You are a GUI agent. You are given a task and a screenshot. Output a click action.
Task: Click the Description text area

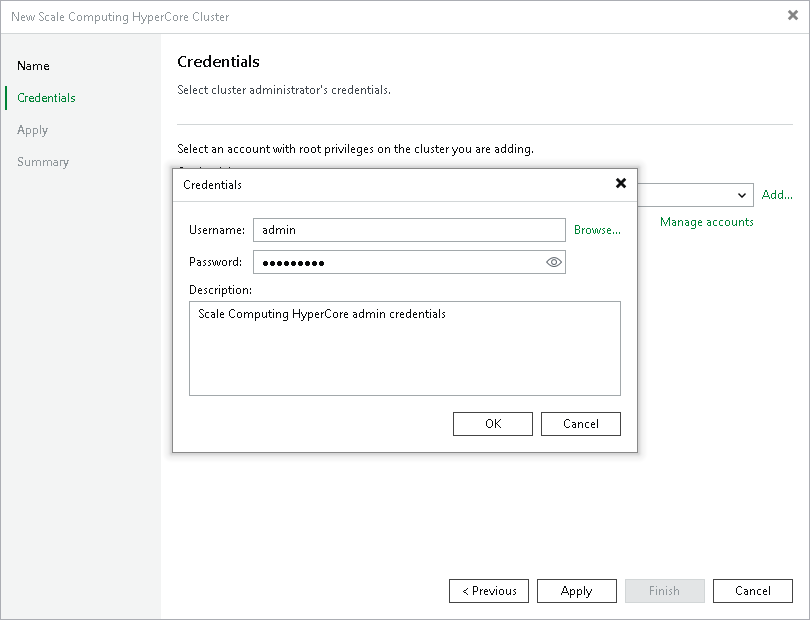tap(404, 348)
